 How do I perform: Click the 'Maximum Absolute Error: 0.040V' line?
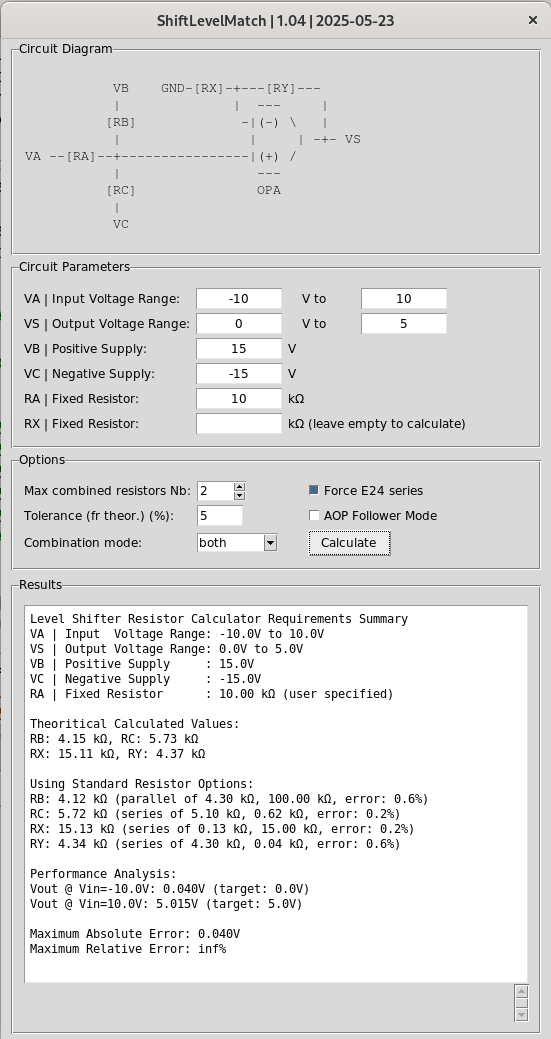135,934
